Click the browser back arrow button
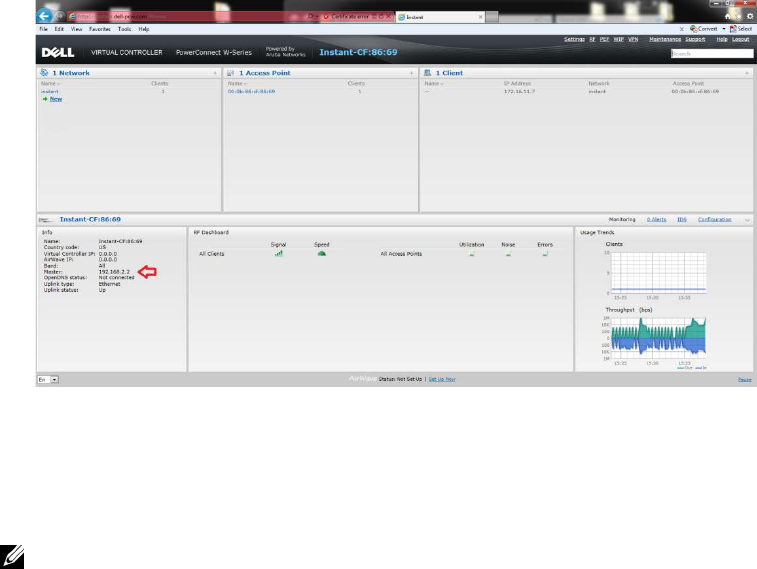 click(x=44, y=16)
